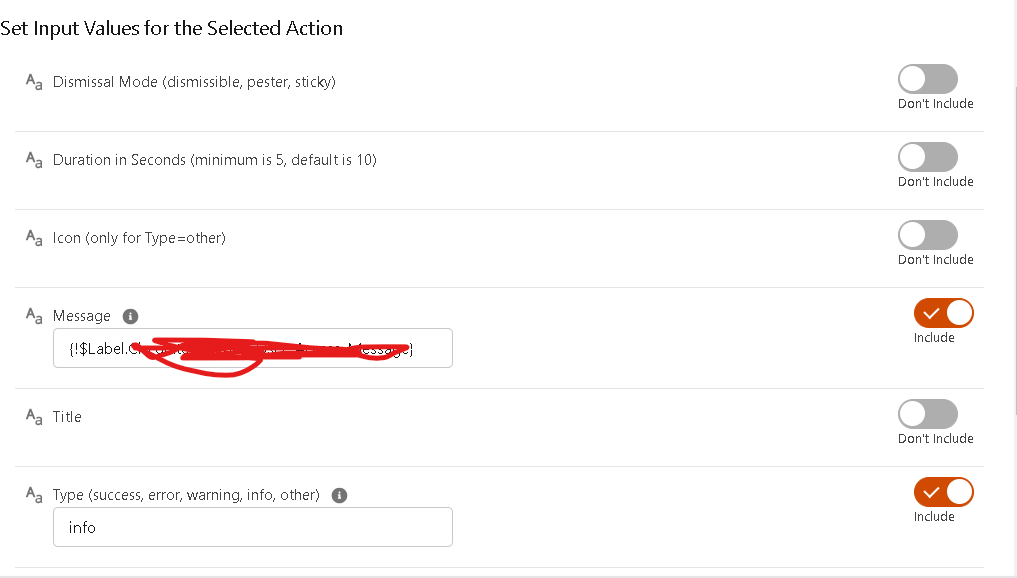The height and width of the screenshot is (578, 1017).
Task: Turn off the Type include toggle
Action: (944, 492)
